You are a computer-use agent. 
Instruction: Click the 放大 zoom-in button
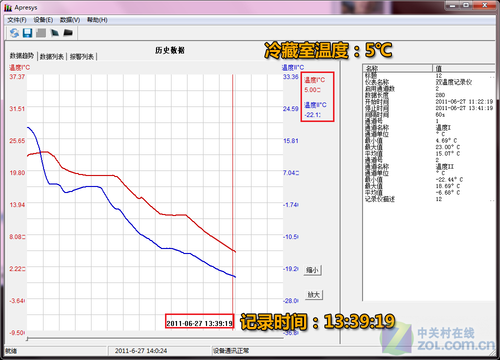pyautogui.click(x=314, y=295)
